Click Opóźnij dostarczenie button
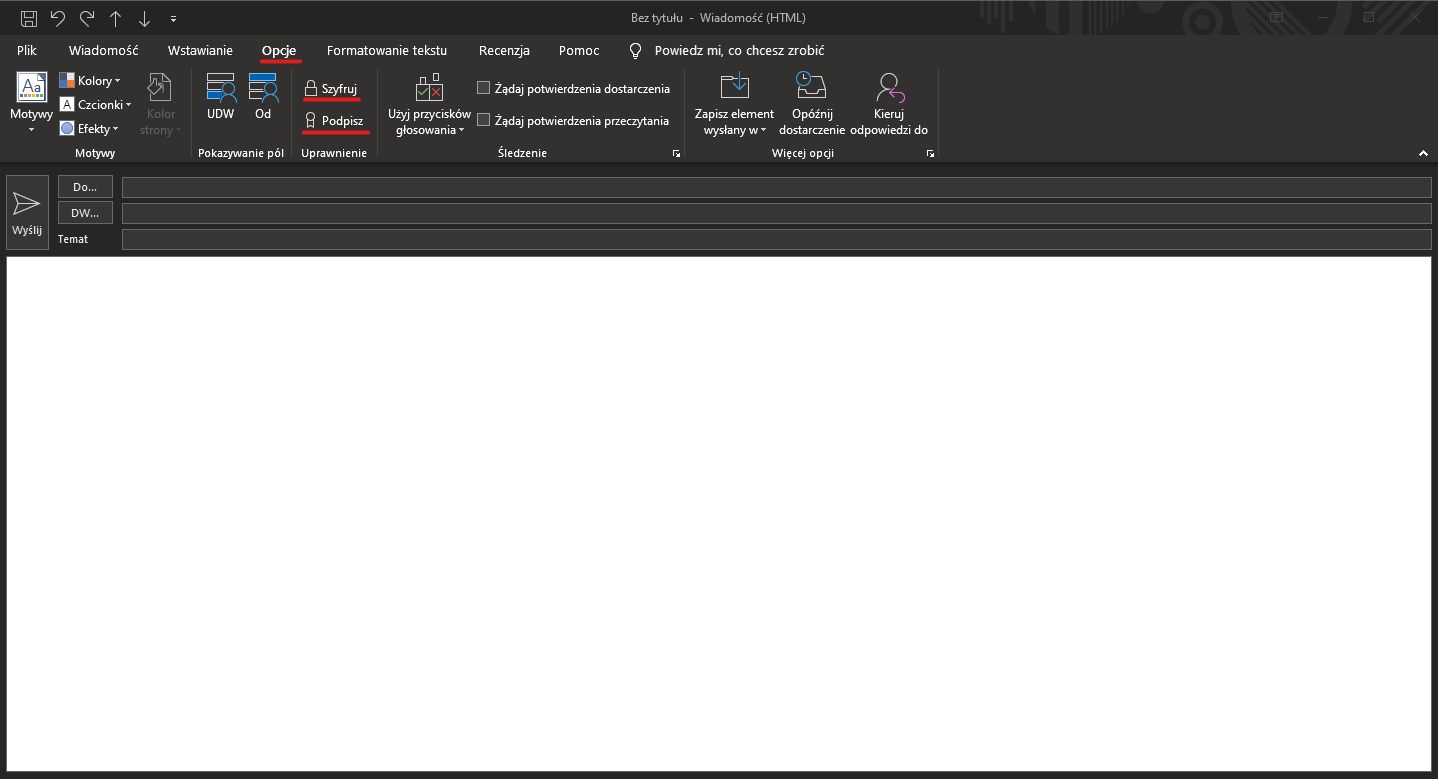Screen dimensions: 1438x779 coord(812,104)
